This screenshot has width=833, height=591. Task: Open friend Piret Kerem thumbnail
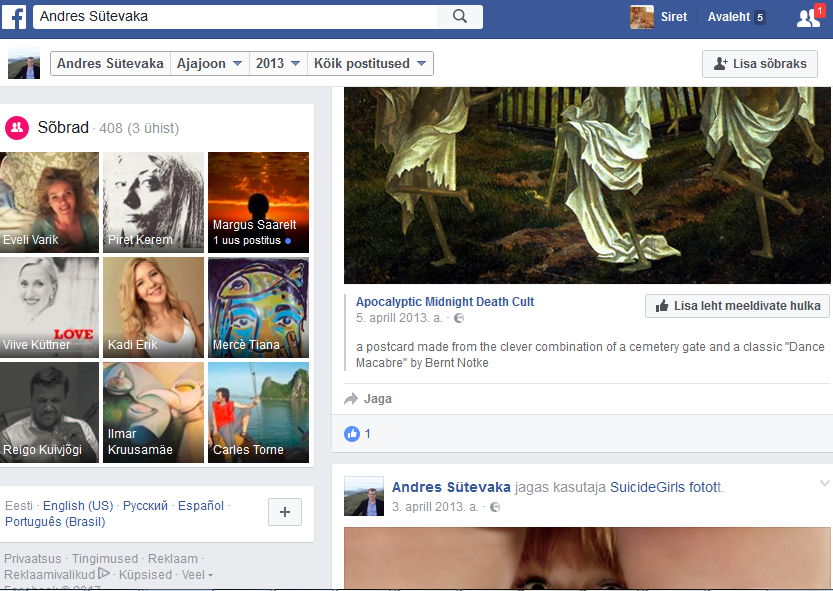pyautogui.click(x=153, y=202)
